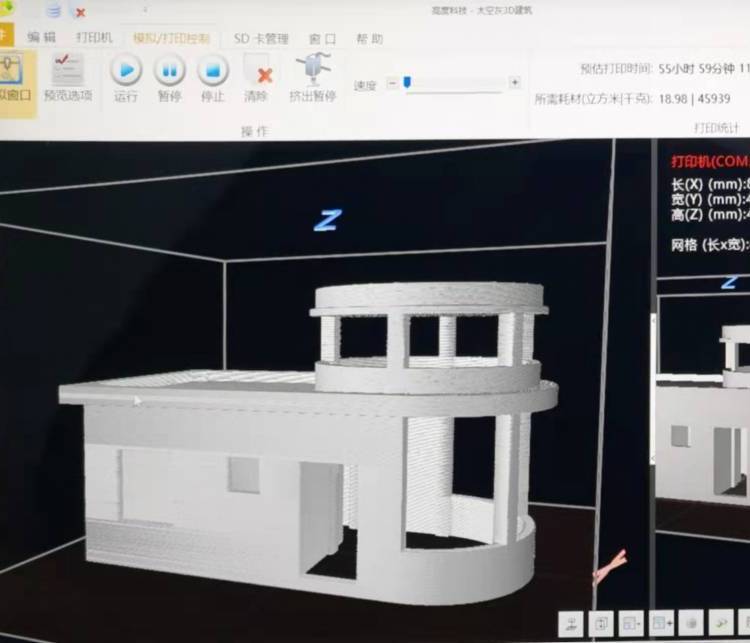750x643 pixels.
Task: Open the 编辑 (Edit) menu tab
Action: [x=42, y=38]
